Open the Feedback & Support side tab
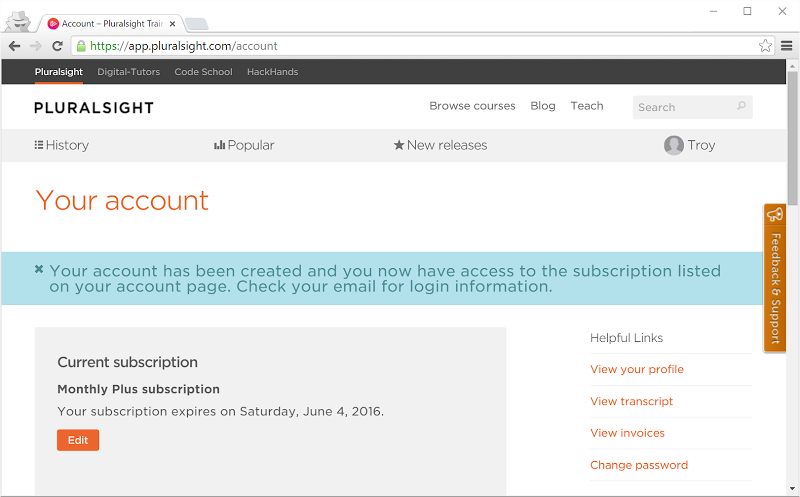Viewport: 800px width, 497px height. click(x=774, y=278)
